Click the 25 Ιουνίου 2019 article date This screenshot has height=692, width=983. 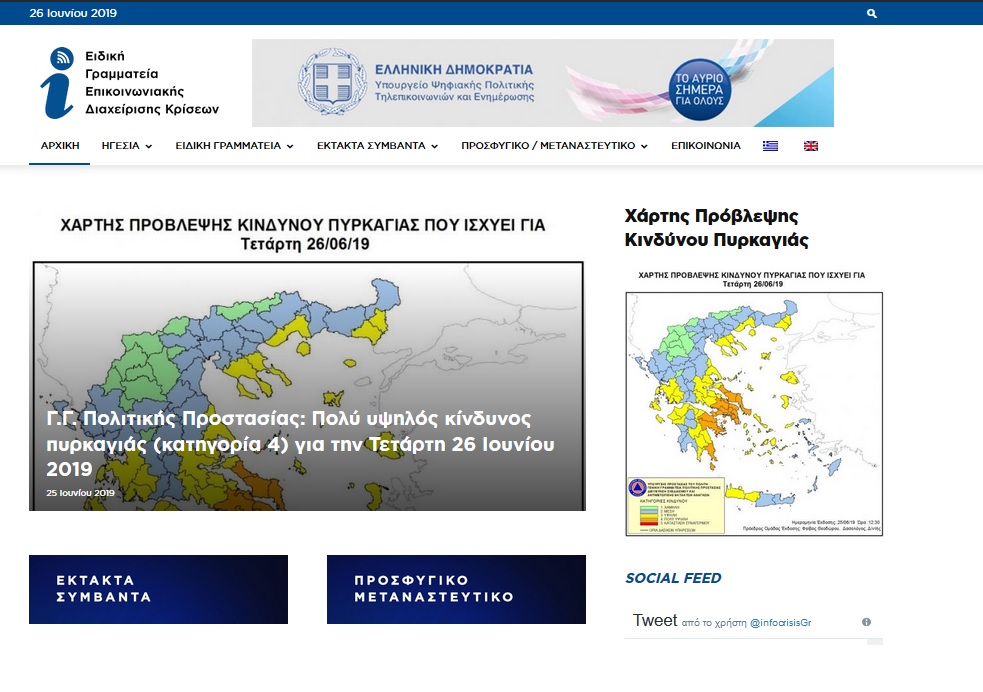click(x=80, y=493)
